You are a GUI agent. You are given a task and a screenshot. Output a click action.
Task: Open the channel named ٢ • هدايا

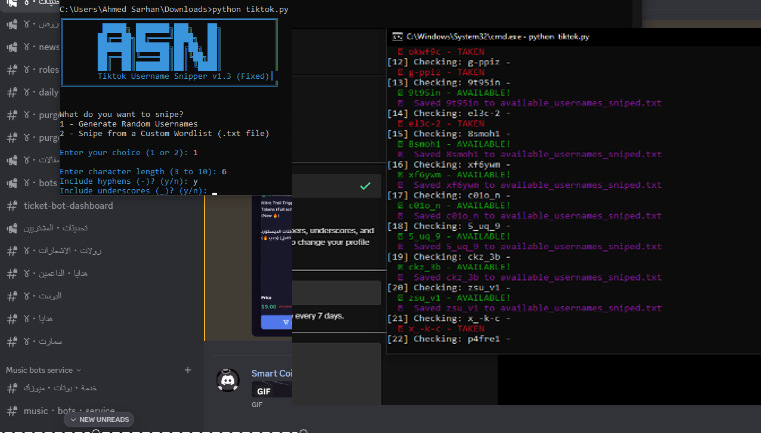pyautogui.click(x=38, y=319)
